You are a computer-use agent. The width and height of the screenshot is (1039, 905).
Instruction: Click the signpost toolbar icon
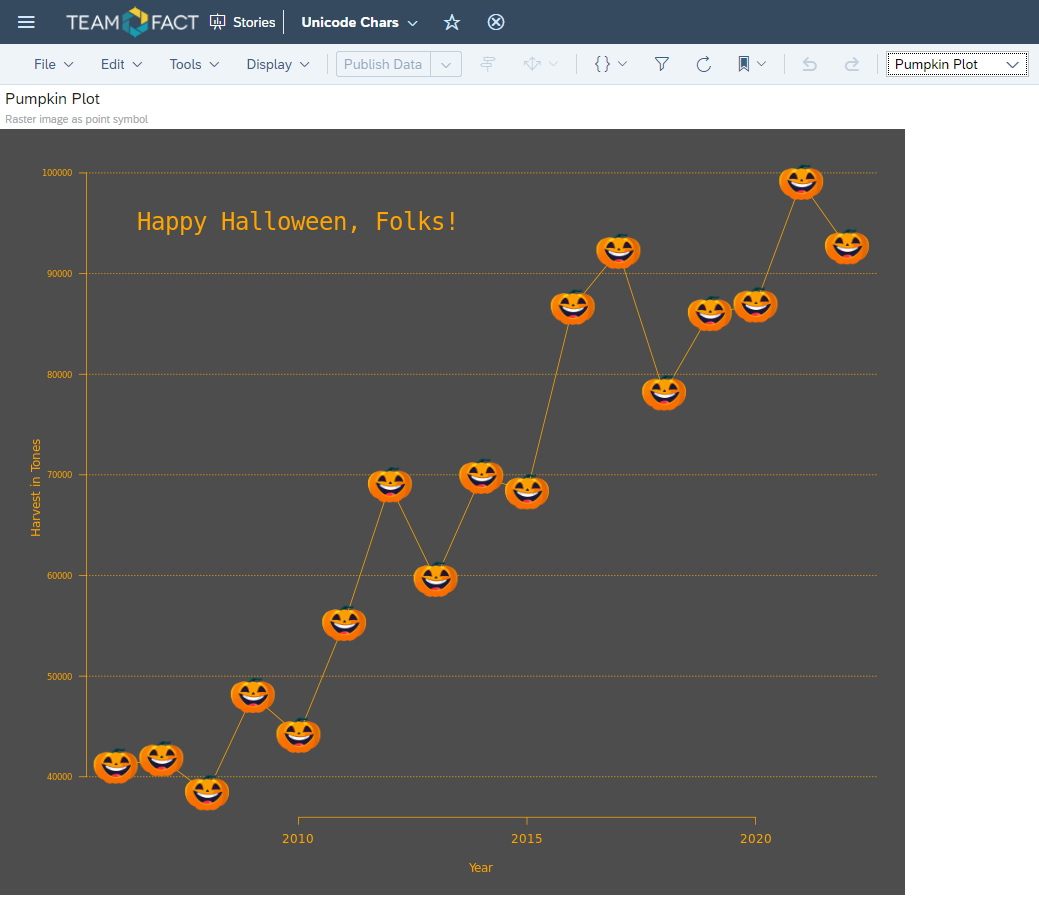click(488, 64)
